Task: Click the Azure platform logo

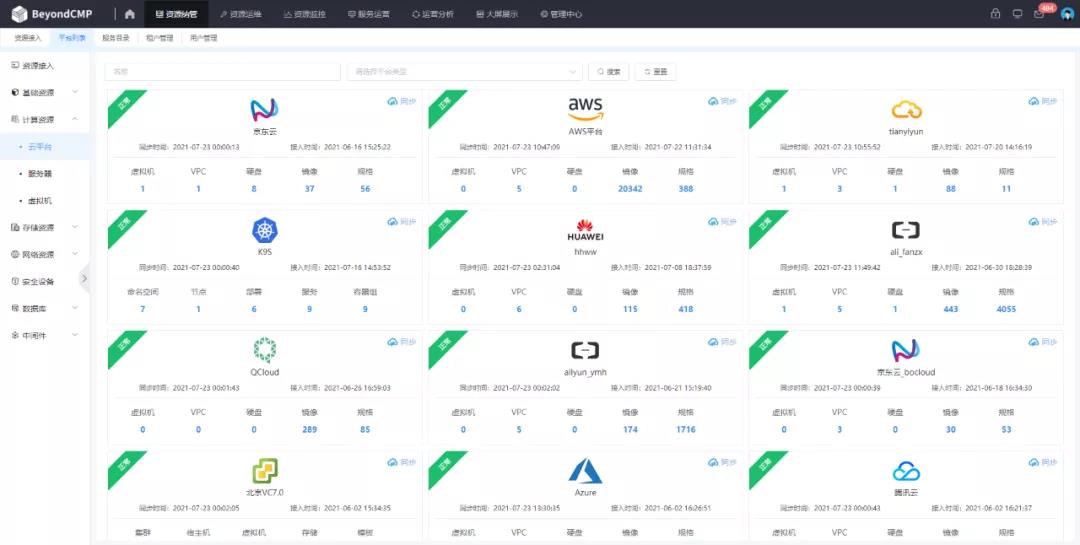Action: click(x=585, y=471)
